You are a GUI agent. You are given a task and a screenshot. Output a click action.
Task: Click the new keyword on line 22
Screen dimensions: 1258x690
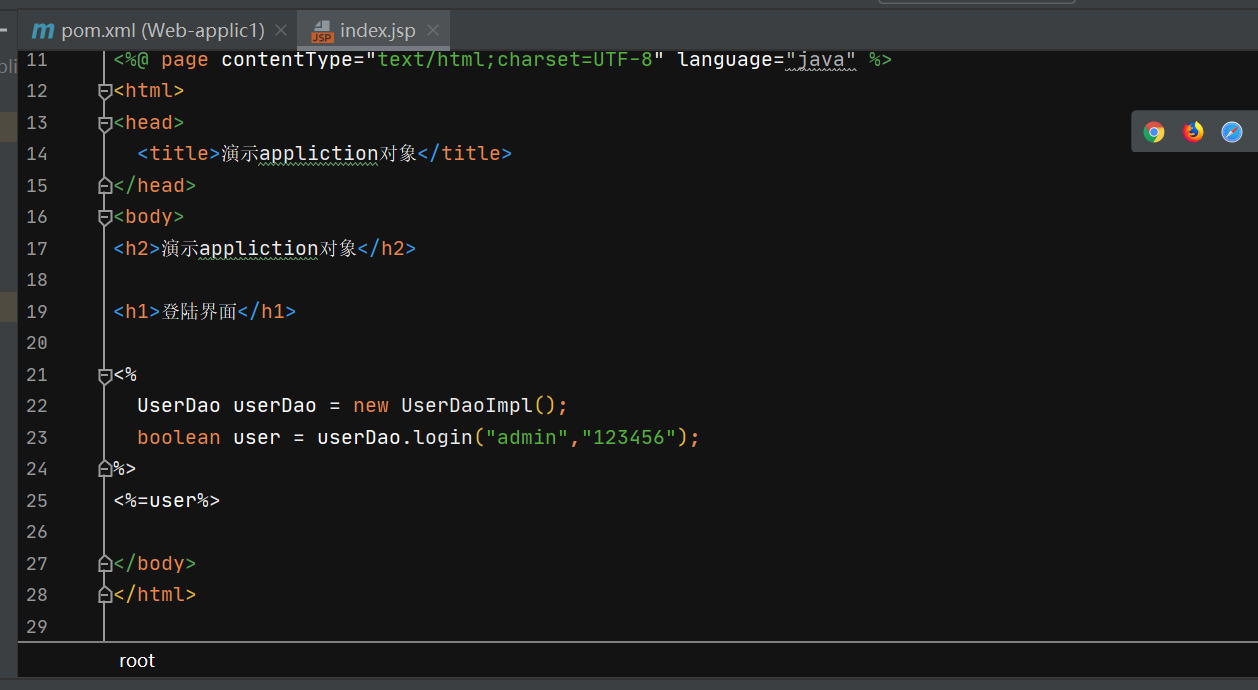[371, 406]
